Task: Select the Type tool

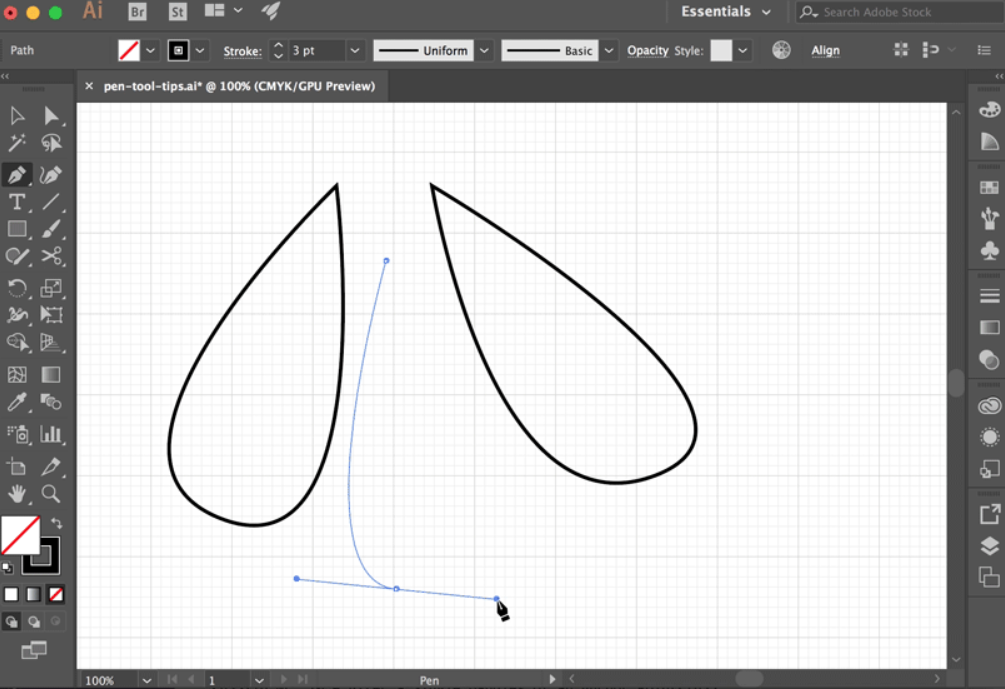Action: point(17,202)
